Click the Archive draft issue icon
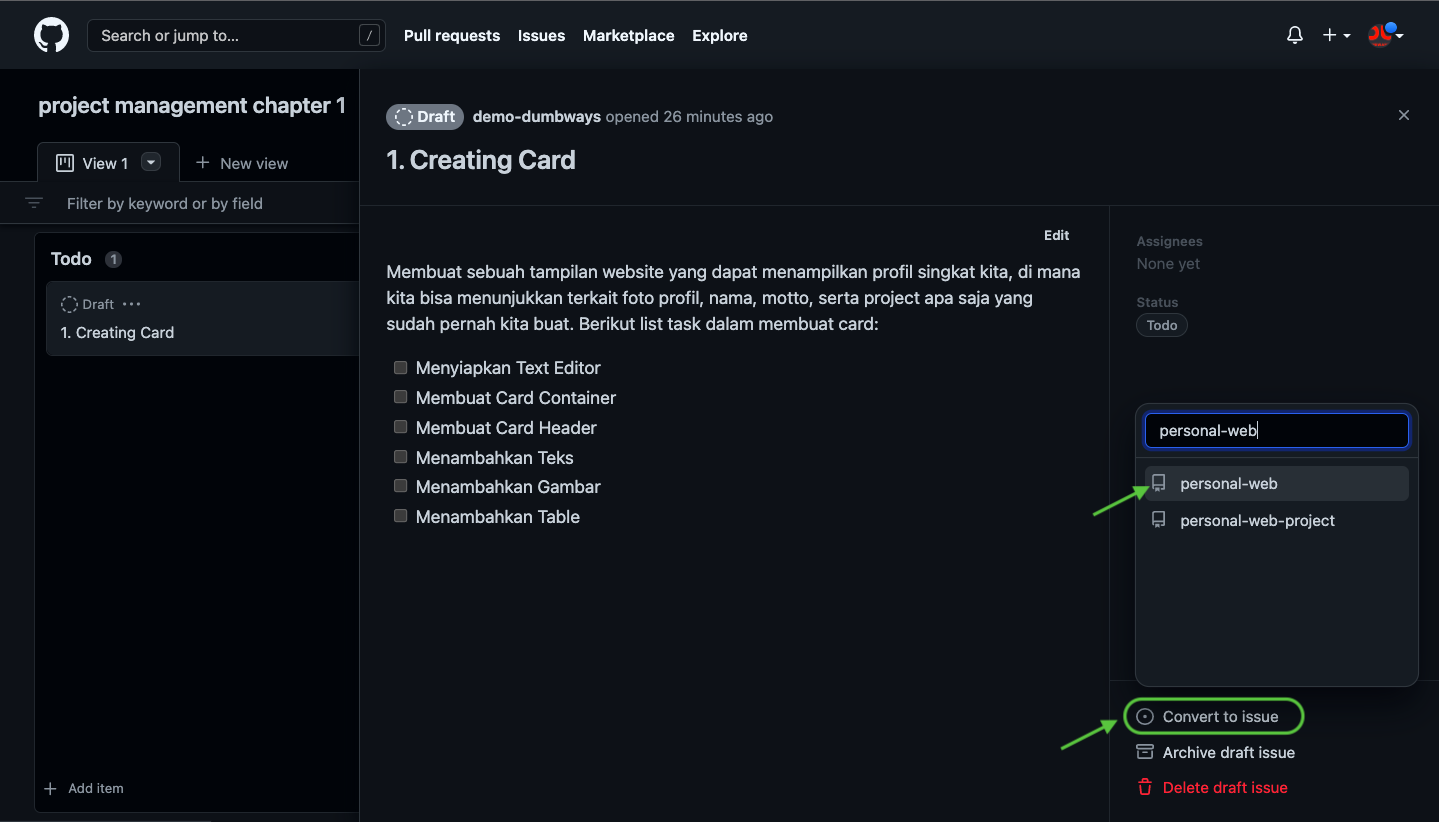The width and height of the screenshot is (1439, 822). tap(1145, 752)
